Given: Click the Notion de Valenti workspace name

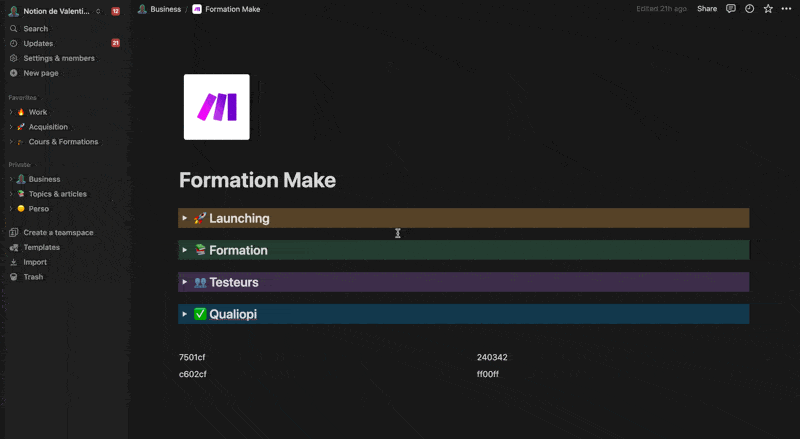Looking at the screenshot, I should pos(56,11).
